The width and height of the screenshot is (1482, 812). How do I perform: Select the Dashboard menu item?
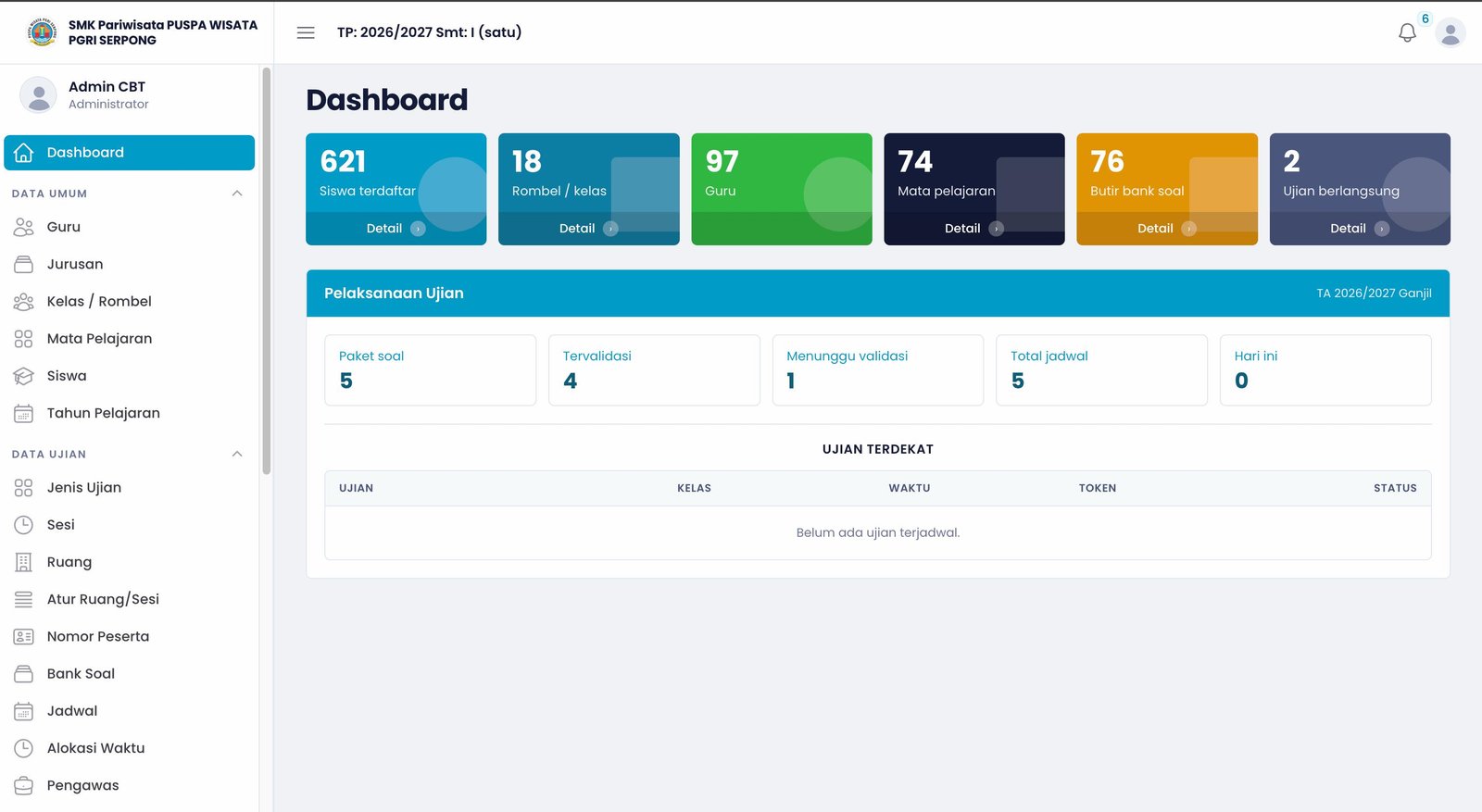coord(130,153)
